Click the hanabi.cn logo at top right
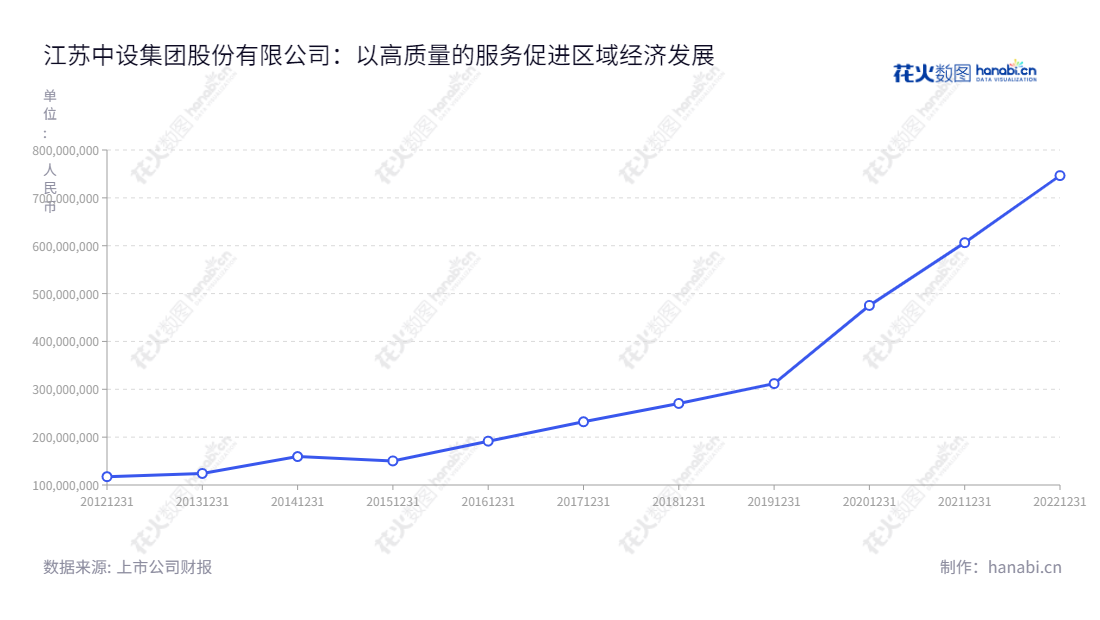Image resolution: width=1100 pixels, height=620 pixels. (x=965, y=72)
